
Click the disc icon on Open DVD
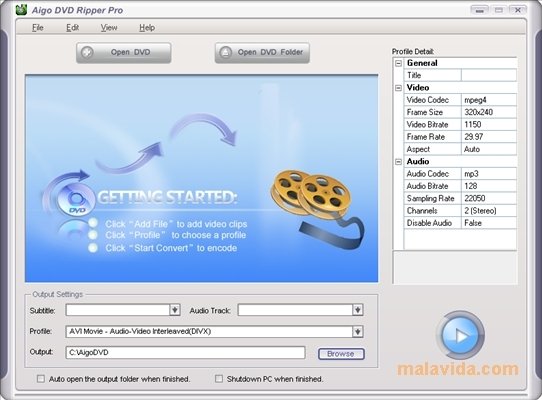[x=87, y=53]
